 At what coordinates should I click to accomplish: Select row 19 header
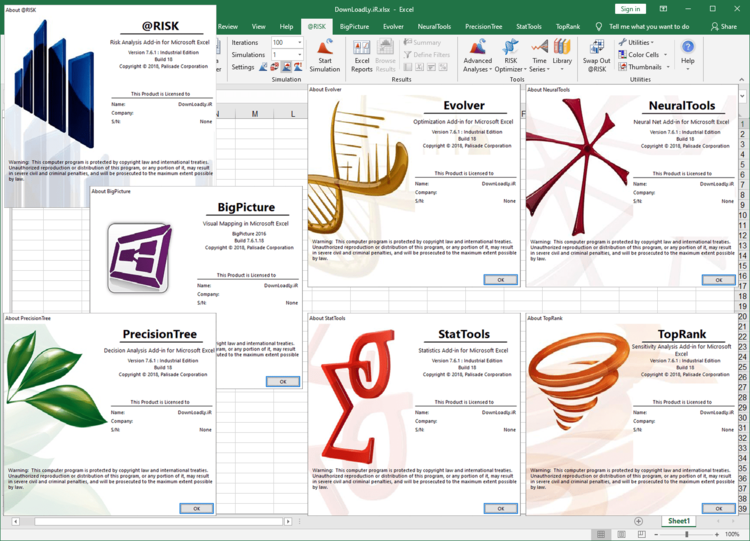[x=742, y=306]
